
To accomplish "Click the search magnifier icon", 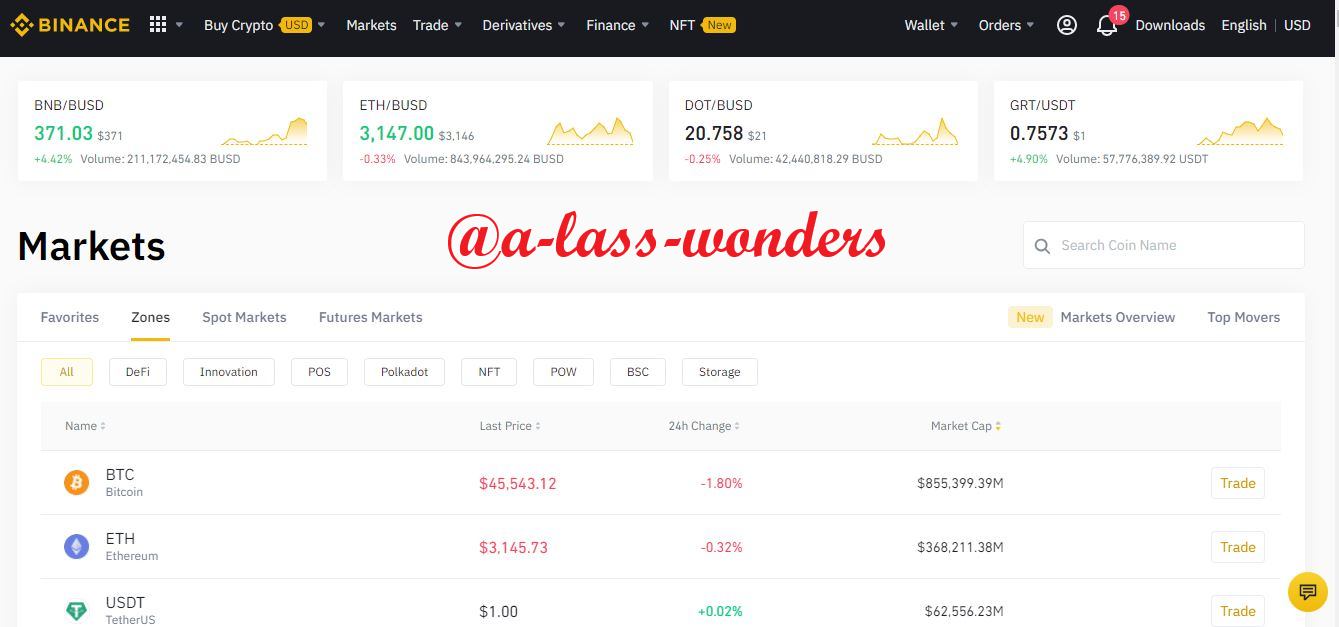I will click(1042, 246).
